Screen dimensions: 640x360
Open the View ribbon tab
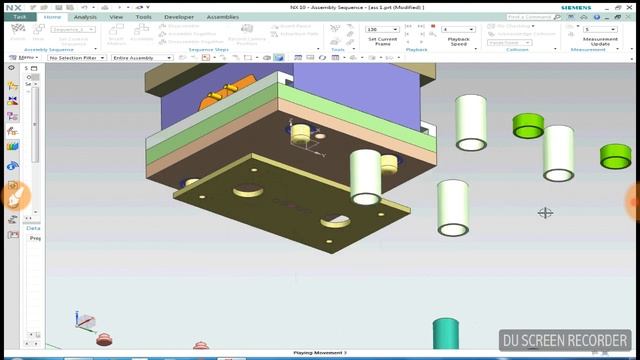[x=116, y=17]
